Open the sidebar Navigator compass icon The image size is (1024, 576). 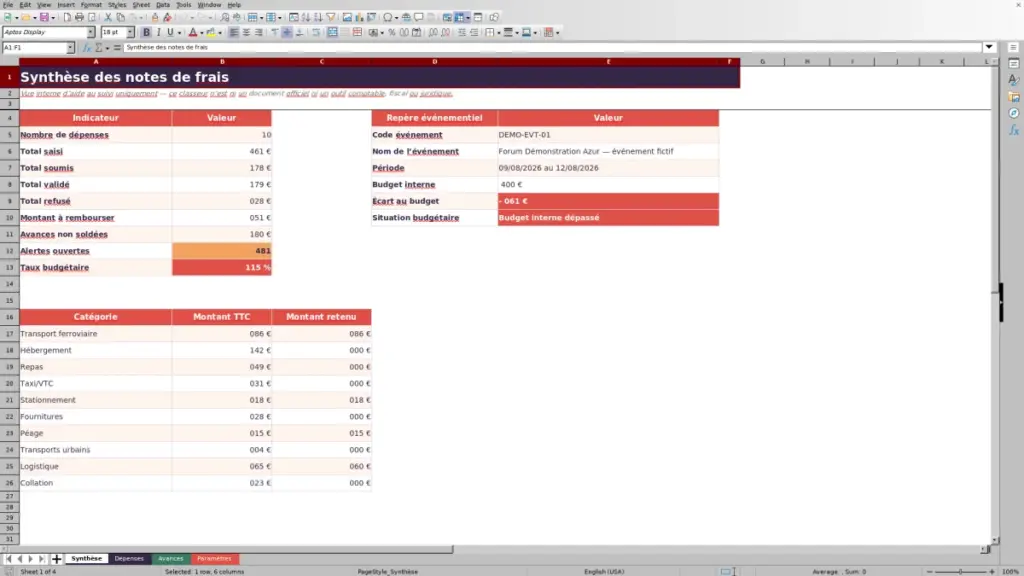click(1014, 114)
